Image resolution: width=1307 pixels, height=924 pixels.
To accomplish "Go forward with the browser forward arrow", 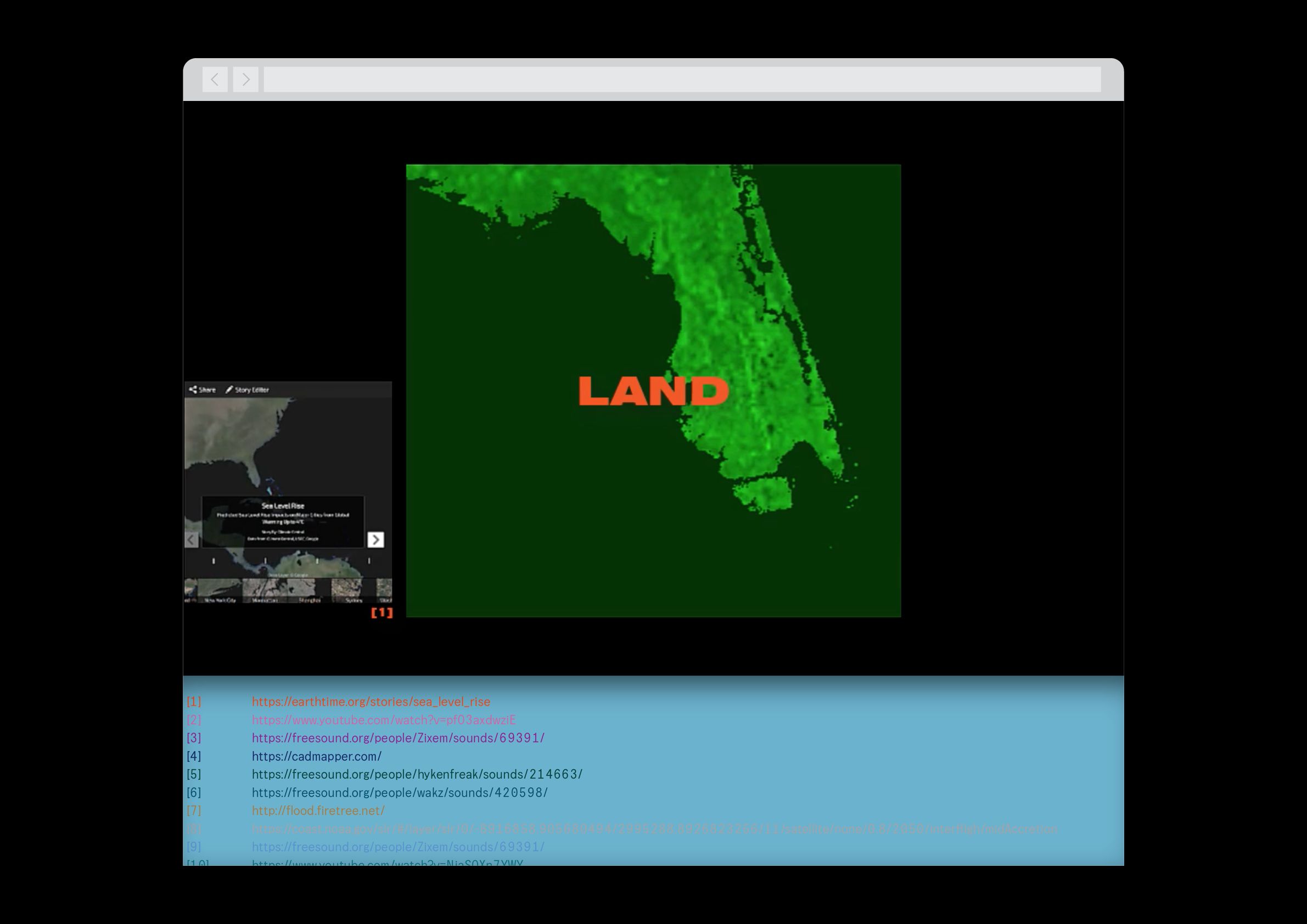I will (x=245, y=80).
